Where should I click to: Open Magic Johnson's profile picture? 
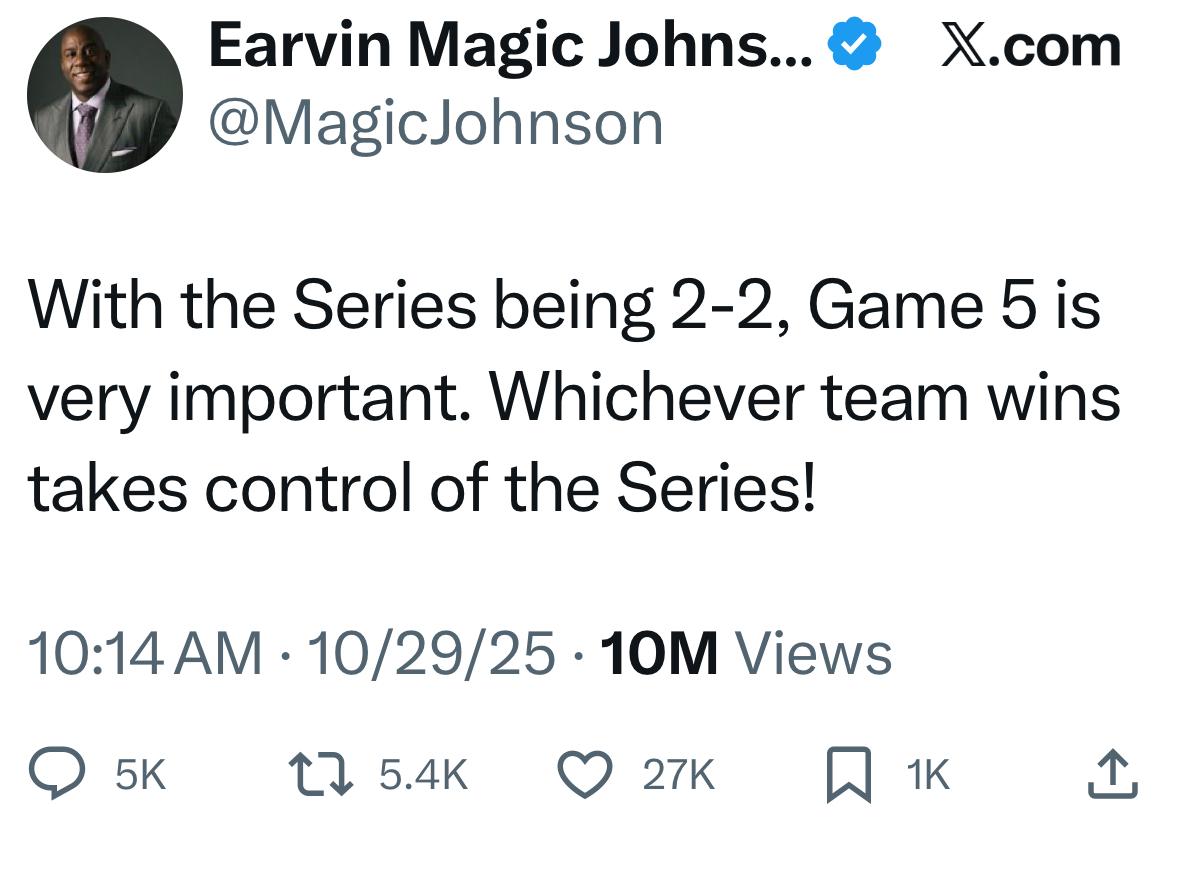(x=105, y=95)
